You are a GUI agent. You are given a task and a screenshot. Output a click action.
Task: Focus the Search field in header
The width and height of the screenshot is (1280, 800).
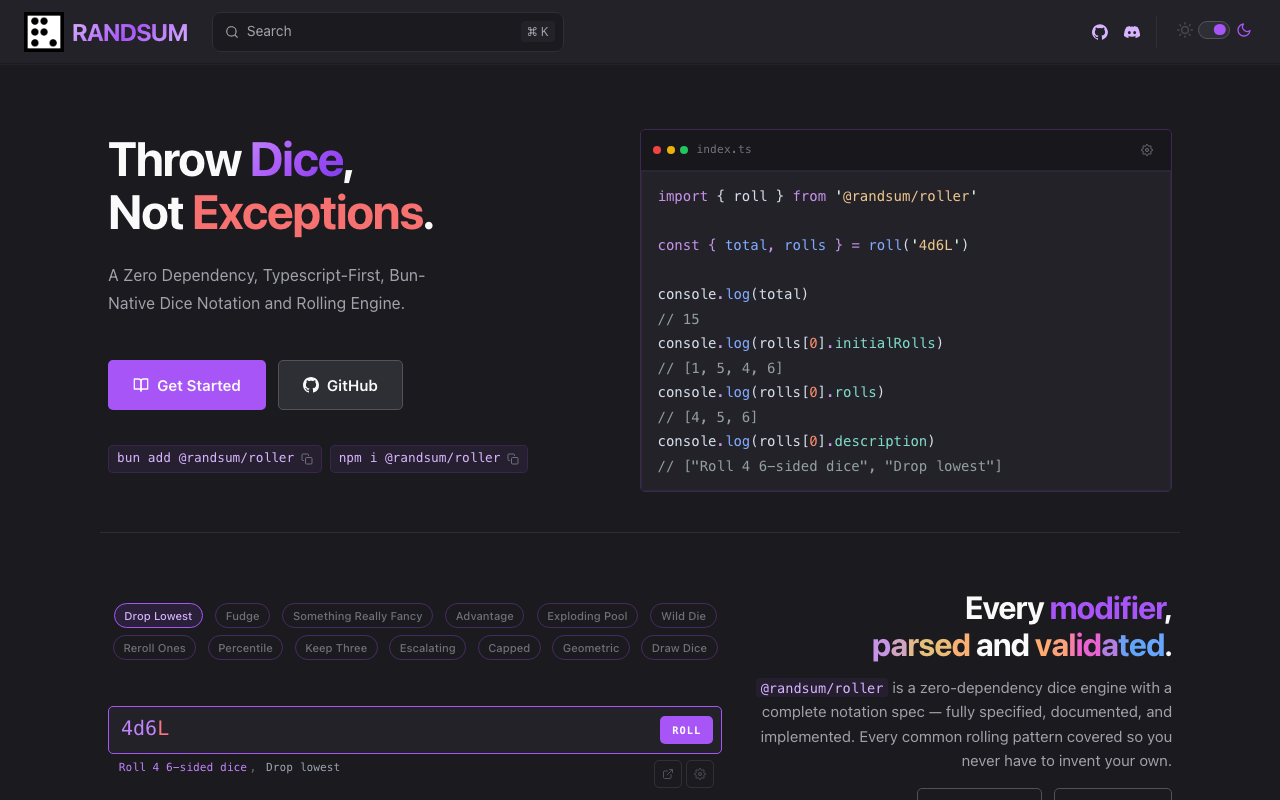[388, 32]
